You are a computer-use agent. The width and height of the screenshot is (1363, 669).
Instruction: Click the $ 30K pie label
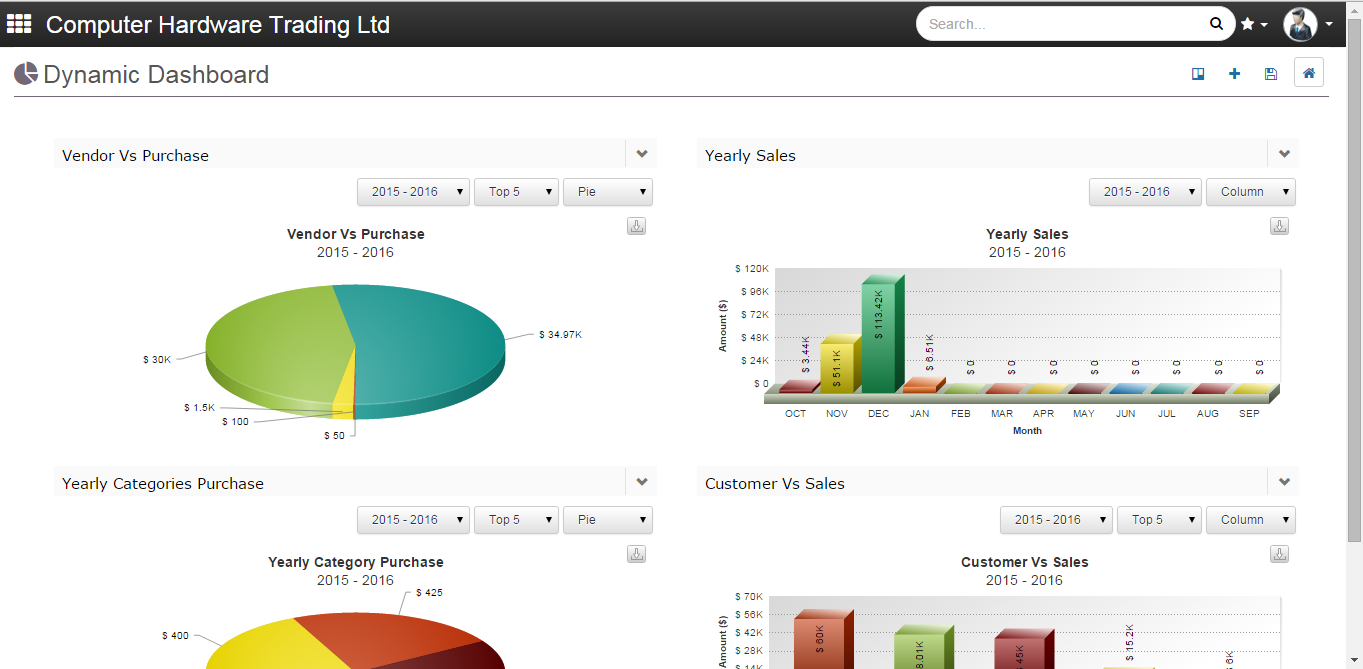point(157,359)
